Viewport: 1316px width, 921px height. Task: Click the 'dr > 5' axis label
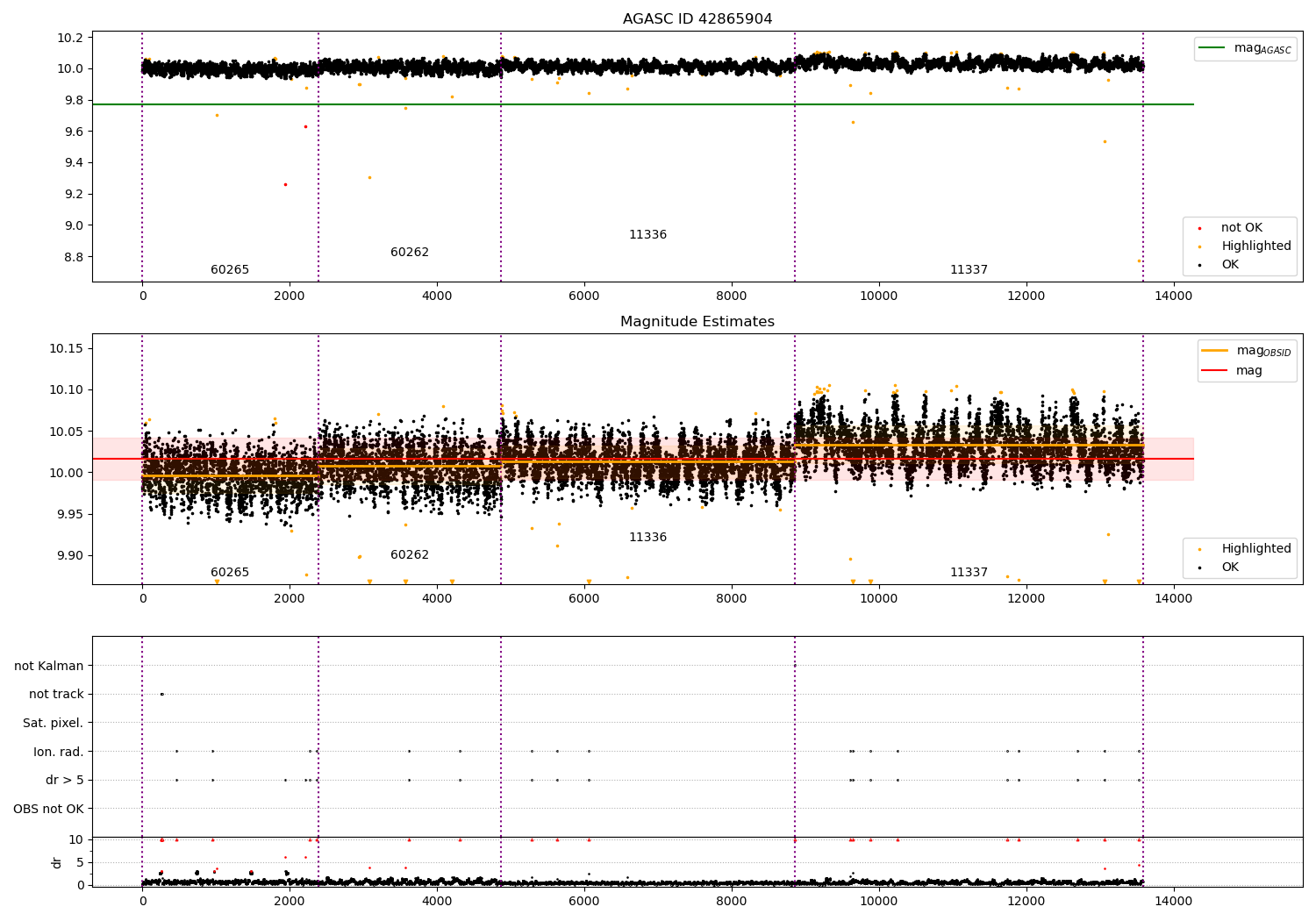point(65,781)
